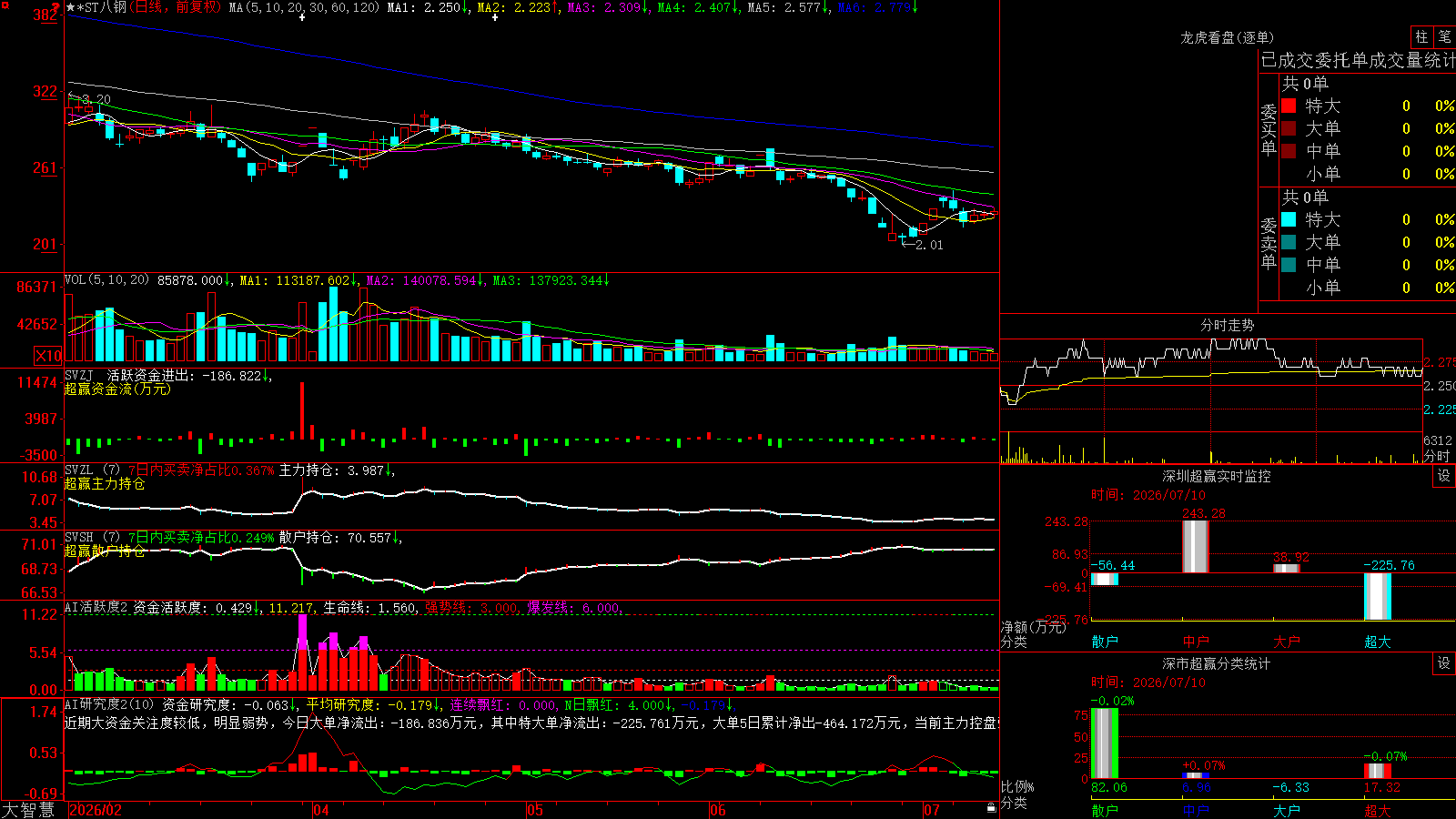Switch order view to 笔 (tick) mode
The image size is (1456, 819).
tap(1444, 36)
